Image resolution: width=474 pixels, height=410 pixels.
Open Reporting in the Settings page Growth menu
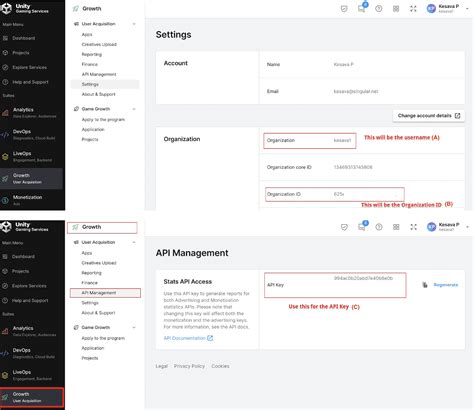[x=92, y=55]
